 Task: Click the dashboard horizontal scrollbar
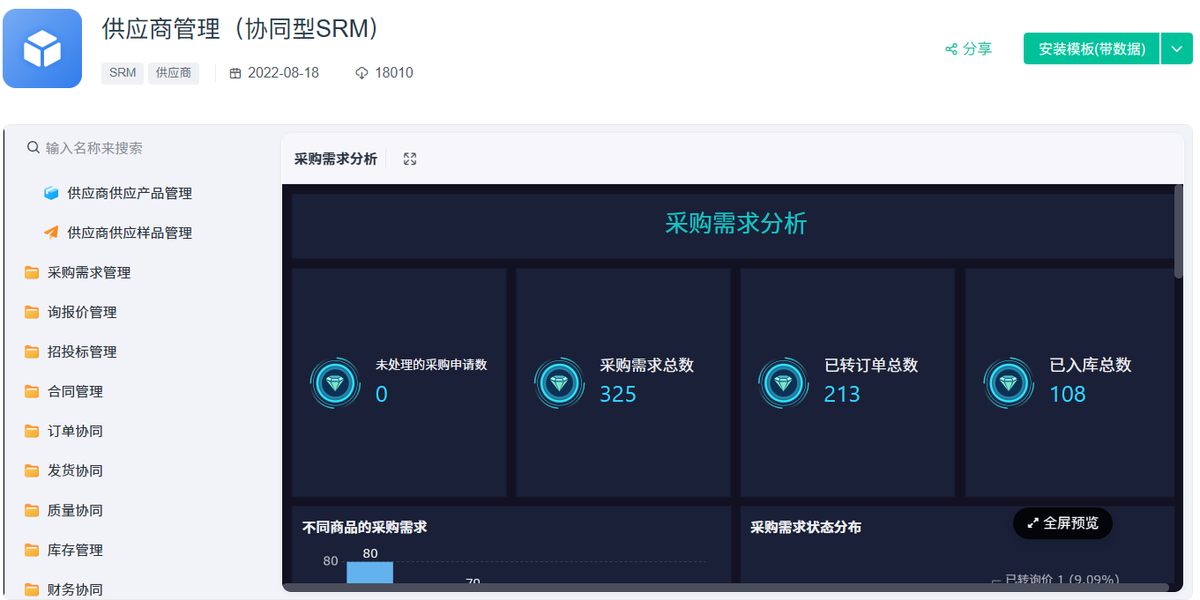727,587
